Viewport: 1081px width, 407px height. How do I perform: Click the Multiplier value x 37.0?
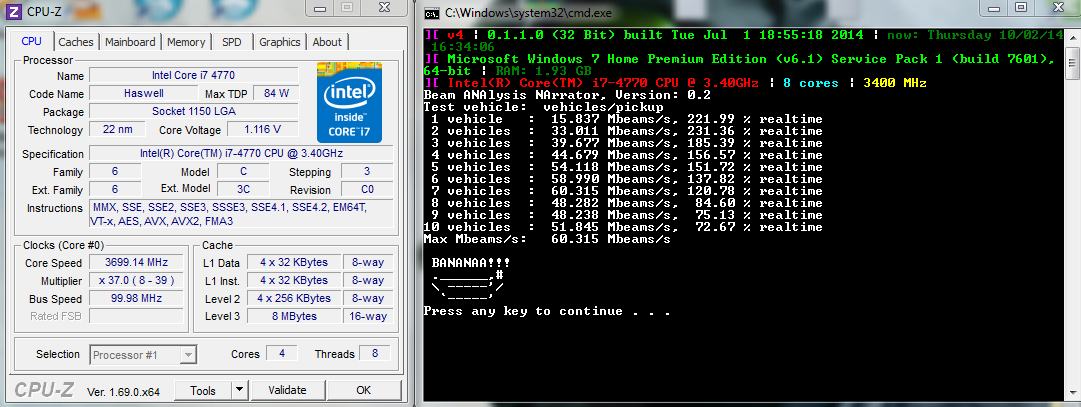(x=136, y=281)
